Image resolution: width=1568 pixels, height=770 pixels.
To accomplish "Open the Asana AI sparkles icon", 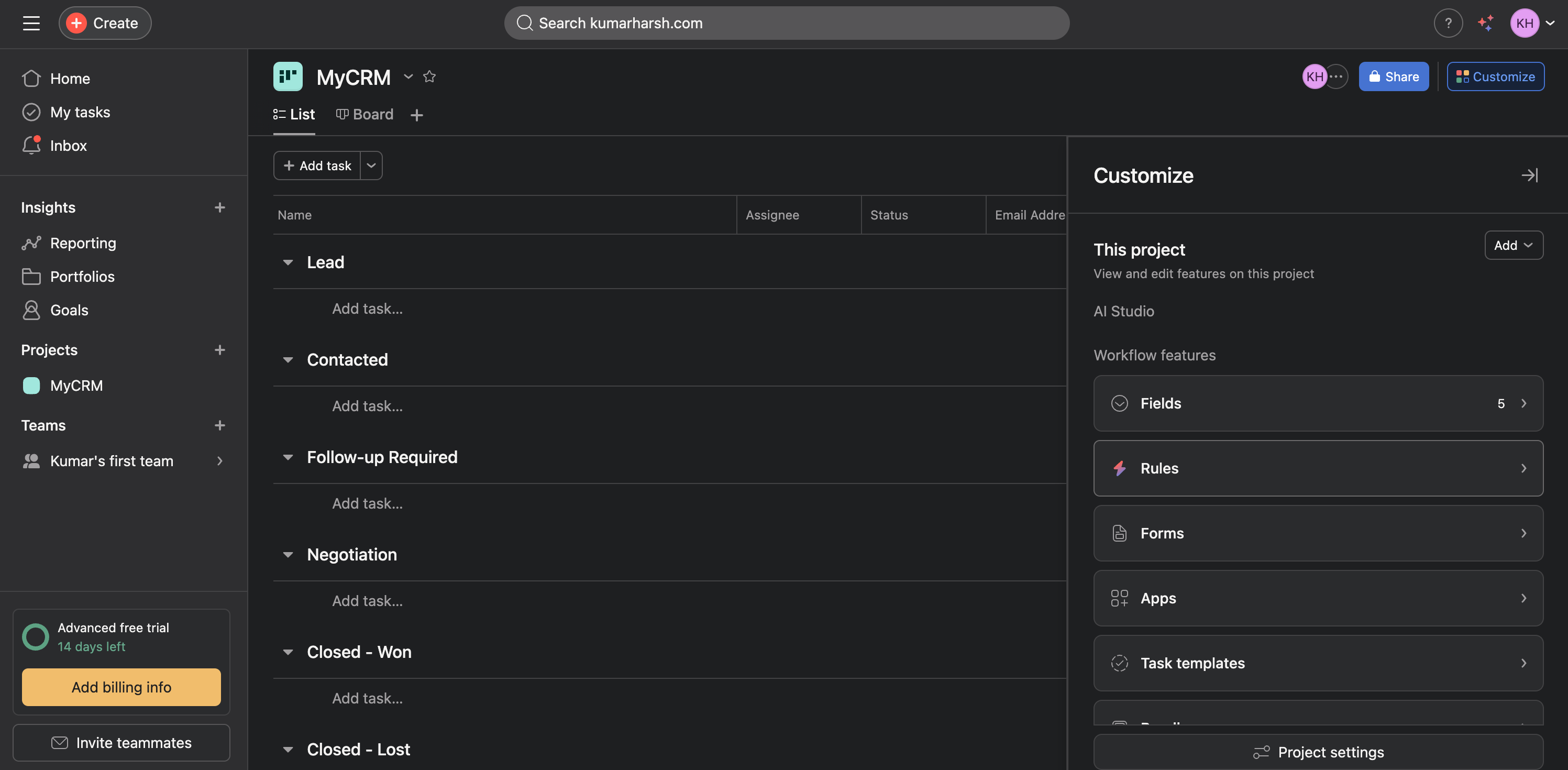I will (1485, 23).
